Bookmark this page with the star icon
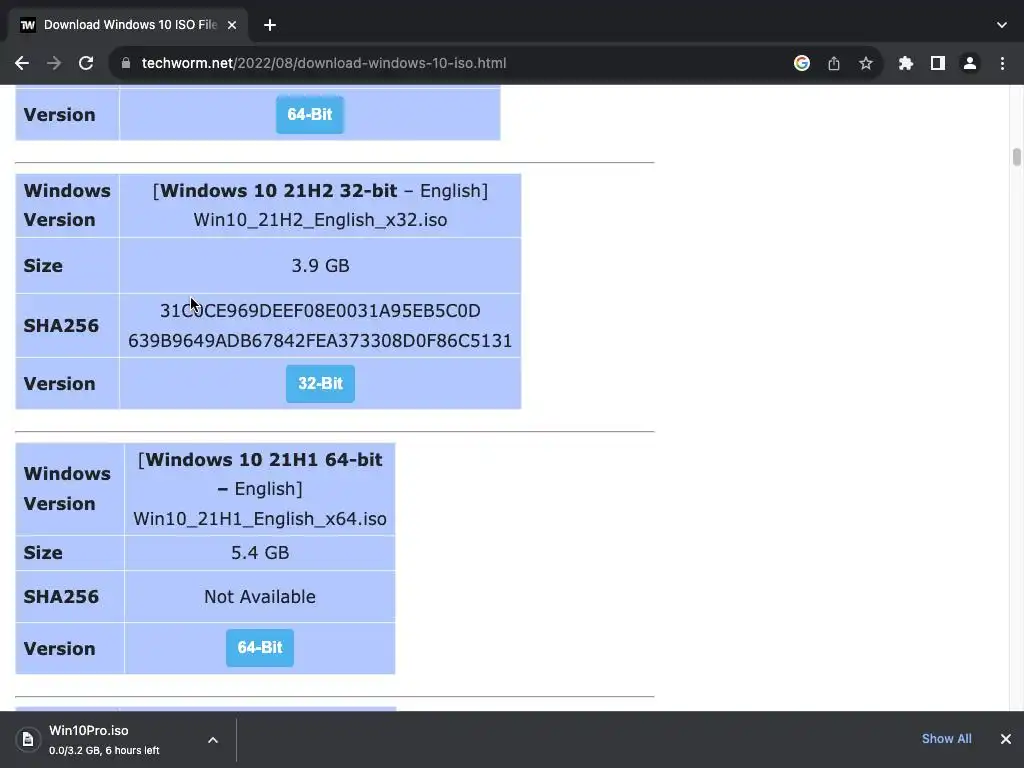 pos(866,63)
